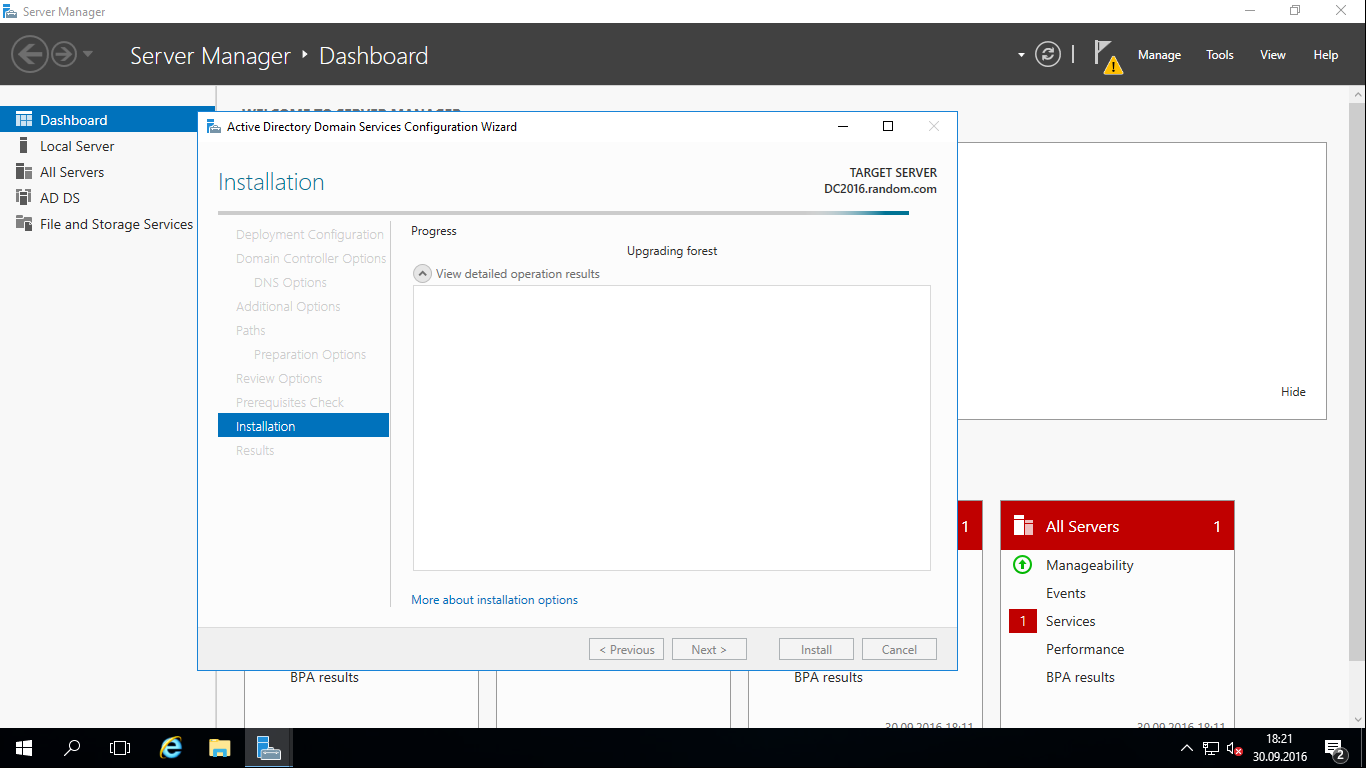Click Installation step in wizard navigation
The image size is (1366, 768).
coord(303,426)
